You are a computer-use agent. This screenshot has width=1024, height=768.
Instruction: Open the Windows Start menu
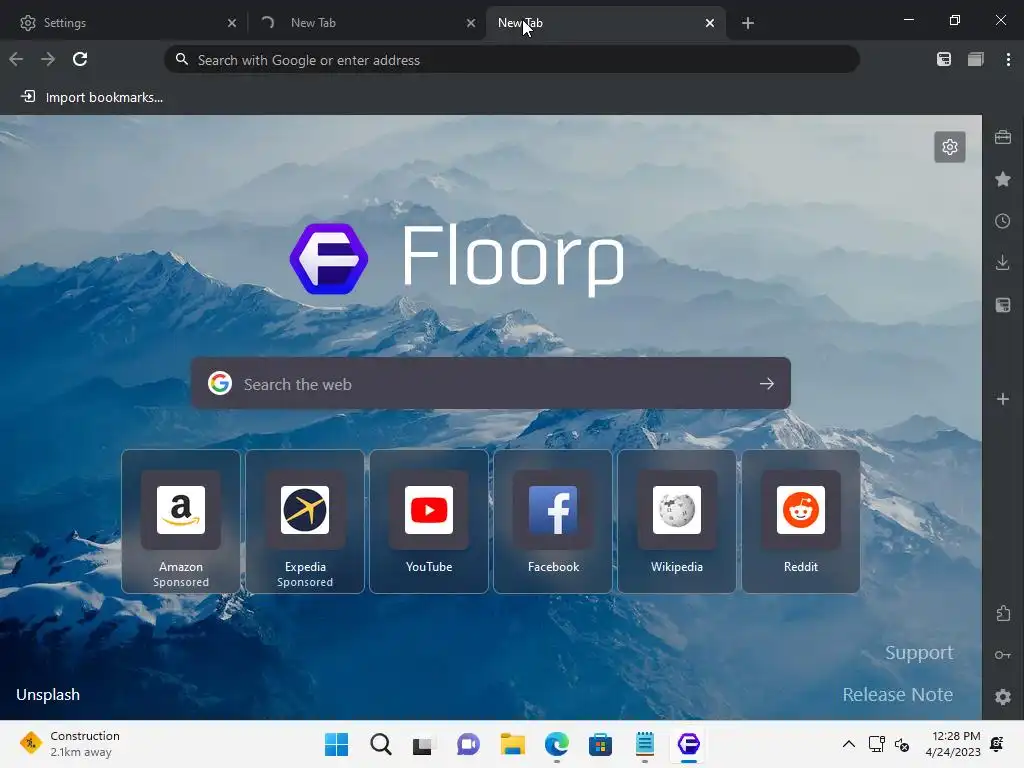click(336, 744)
